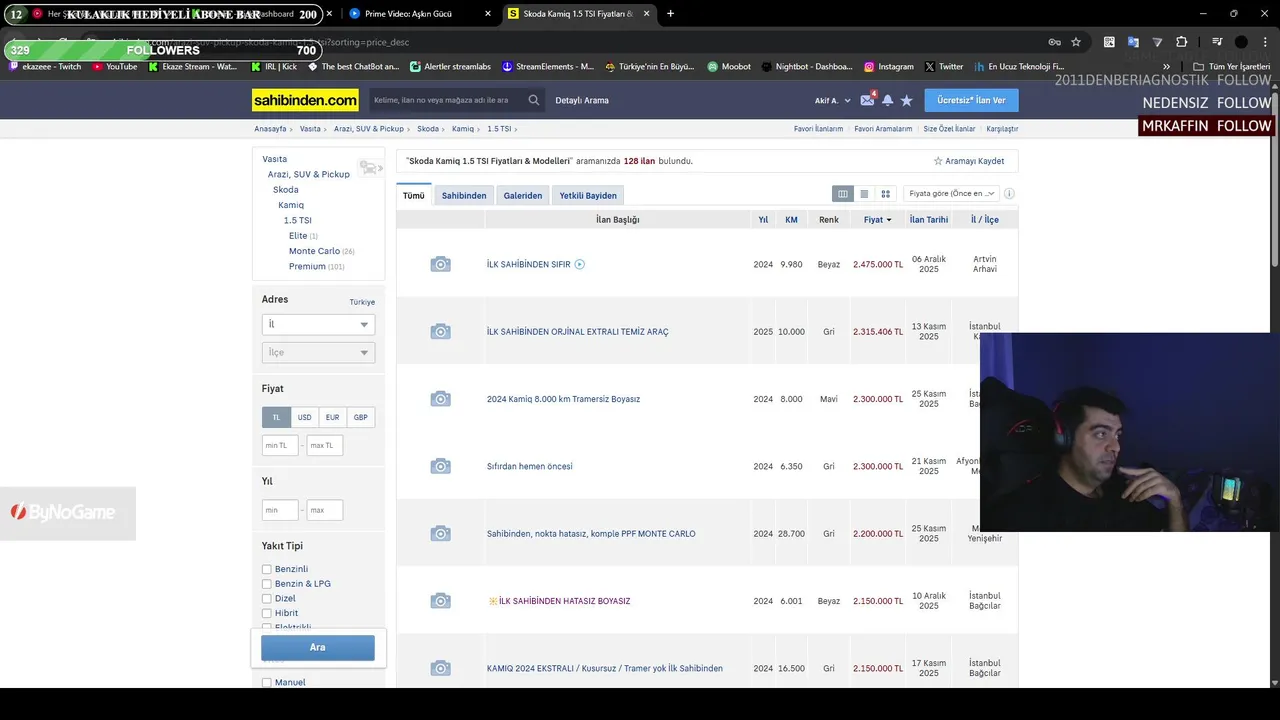Image resolution: width=1280 pixels, height=720 pixels.
Task: Open favorites star icon in site header
Action: click(x=906, y=100)
